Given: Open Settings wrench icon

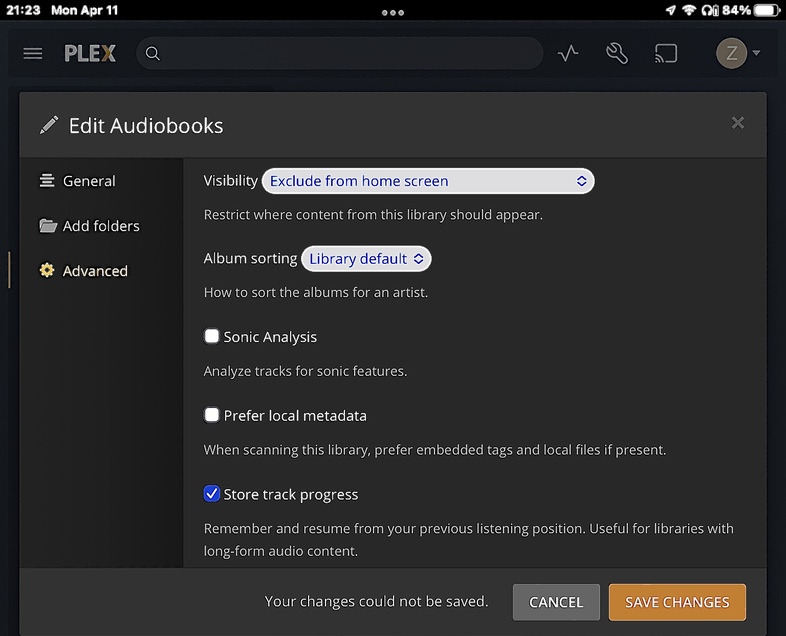Looking at the screenshot, I should pos(617,53).
